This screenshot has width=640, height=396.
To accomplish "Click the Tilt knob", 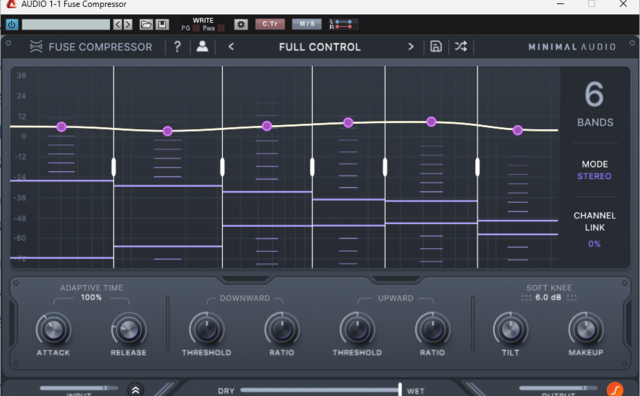I will (x=511, y=329).
